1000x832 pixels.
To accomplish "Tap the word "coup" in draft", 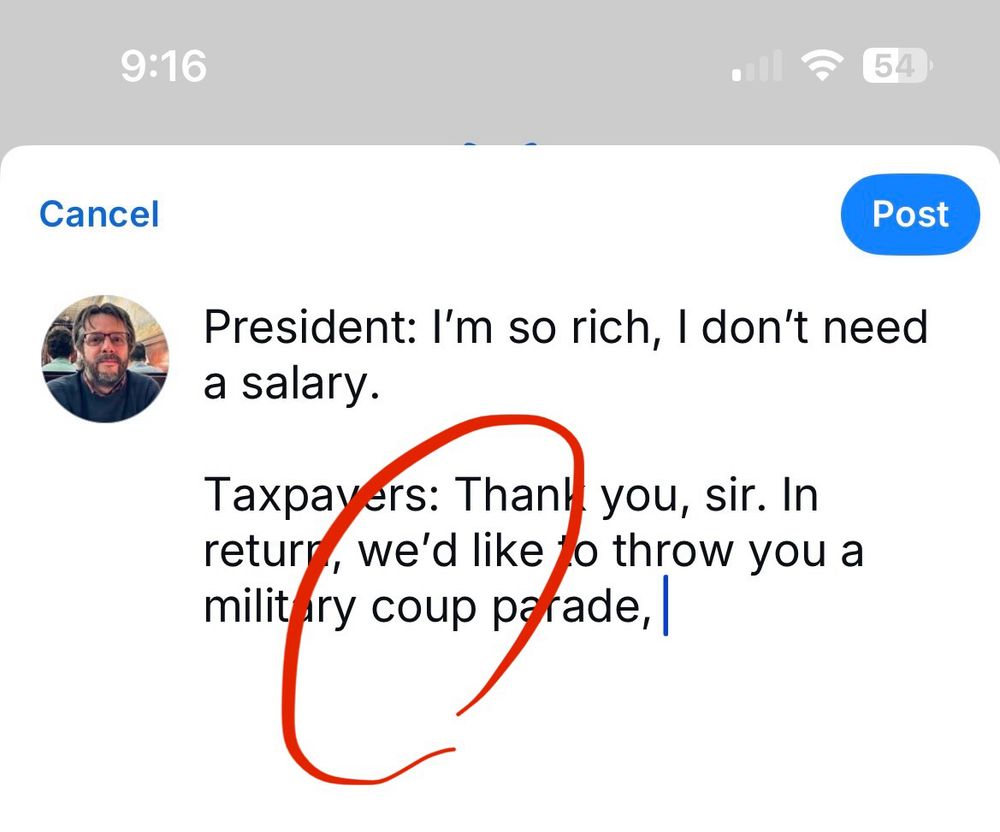I will coord(423,608).
